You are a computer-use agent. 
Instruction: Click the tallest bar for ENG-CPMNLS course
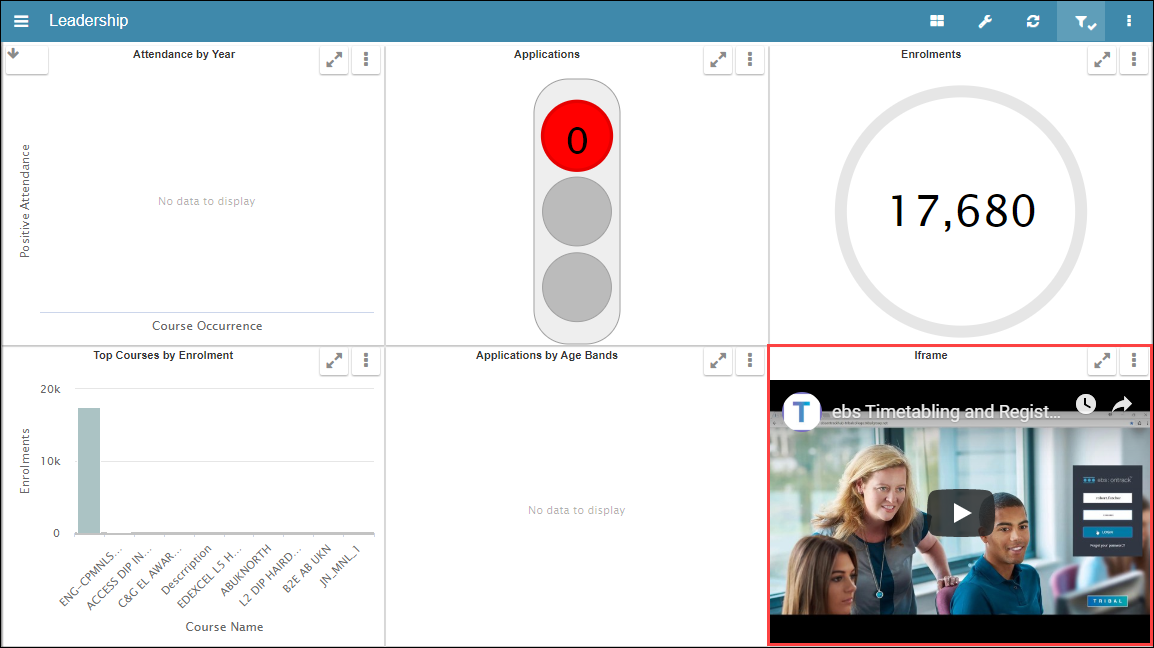pos(88,470)
